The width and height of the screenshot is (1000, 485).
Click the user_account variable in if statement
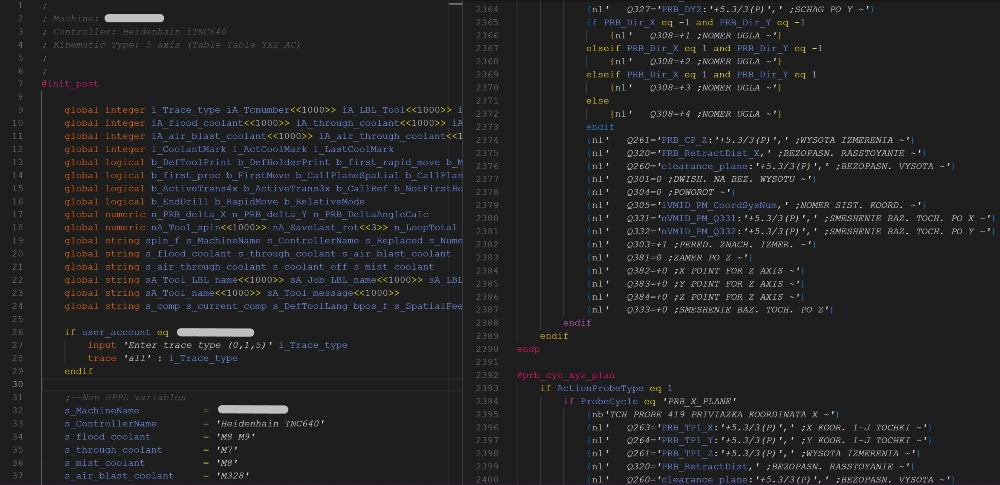pos(116,332)
